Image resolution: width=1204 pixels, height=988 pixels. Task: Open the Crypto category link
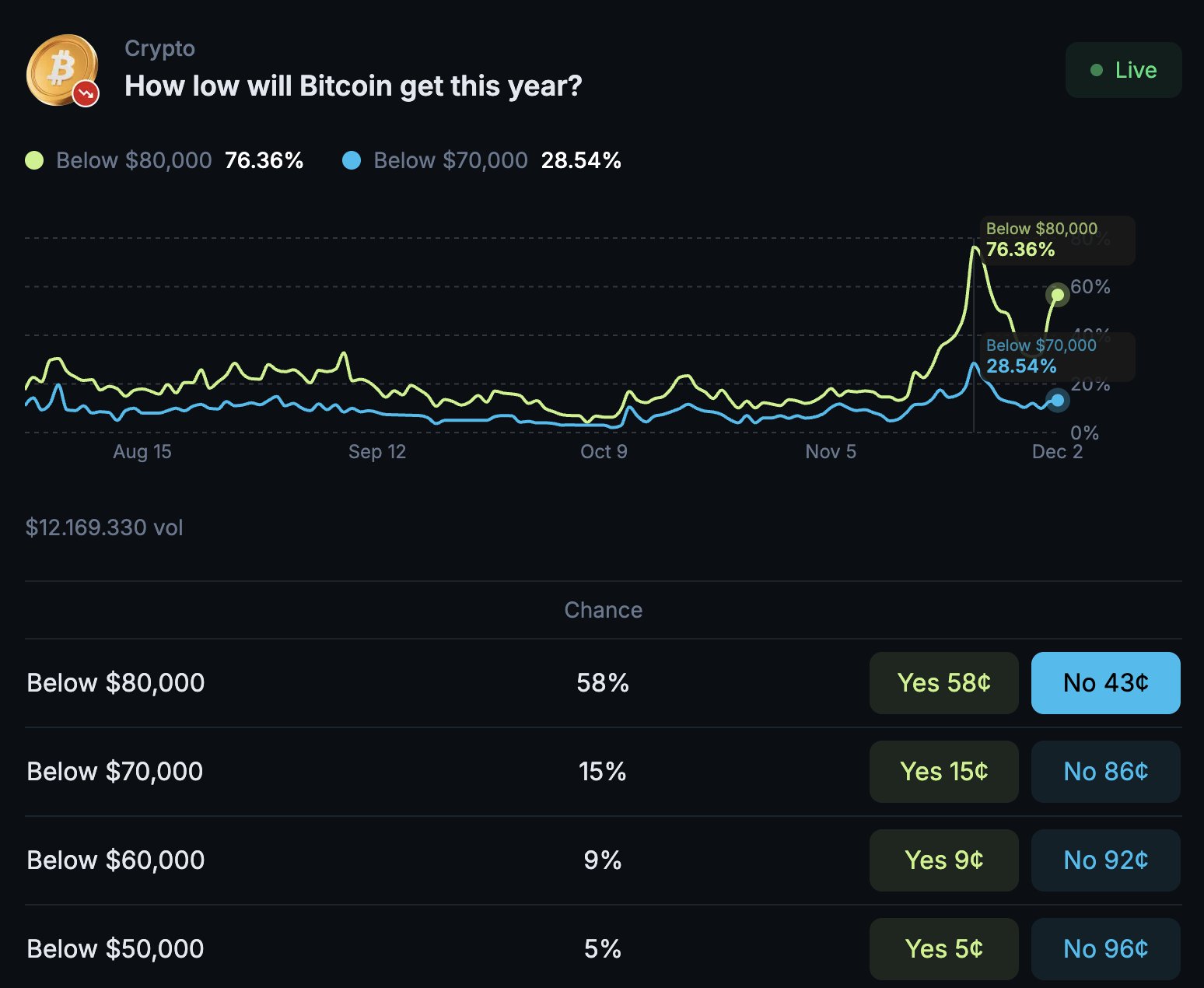click(x=159, y=48)
